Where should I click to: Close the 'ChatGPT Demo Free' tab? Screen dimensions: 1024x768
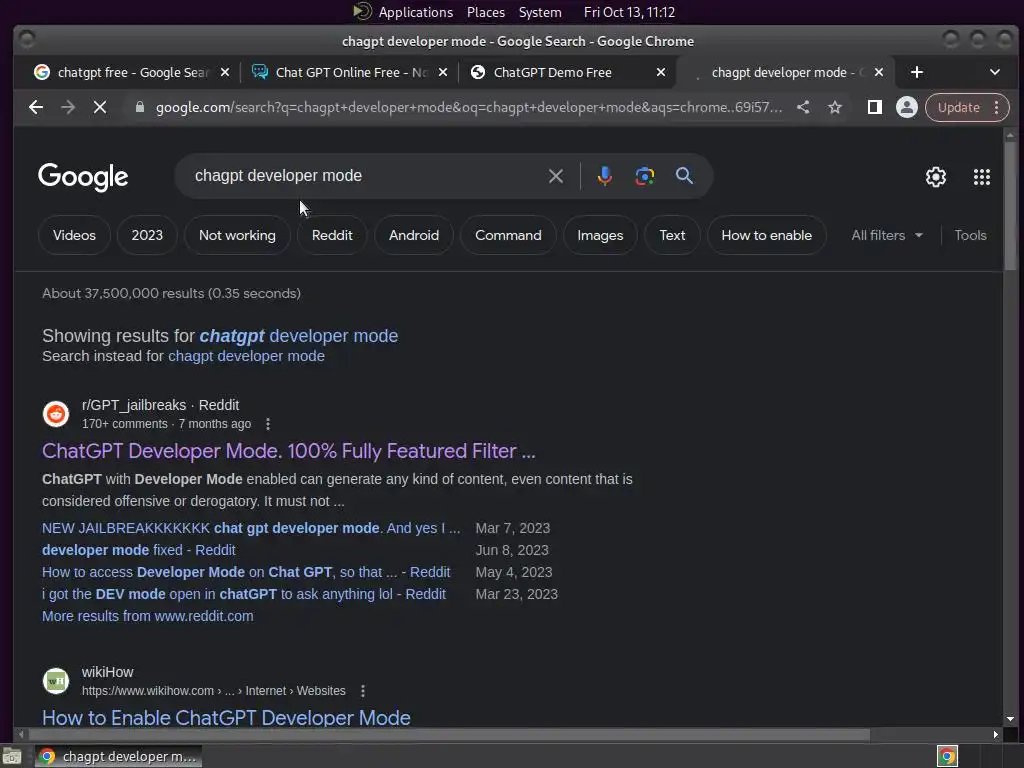[x=661, y=72]
